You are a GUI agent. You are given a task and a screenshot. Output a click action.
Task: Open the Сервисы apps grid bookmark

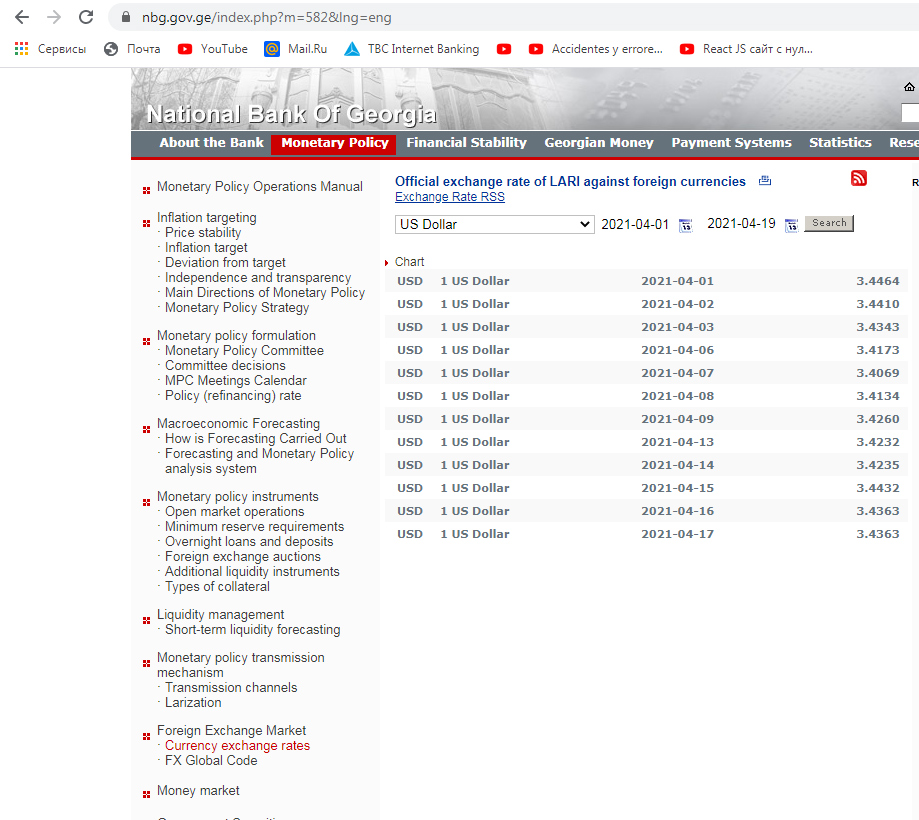pos(50,49)
